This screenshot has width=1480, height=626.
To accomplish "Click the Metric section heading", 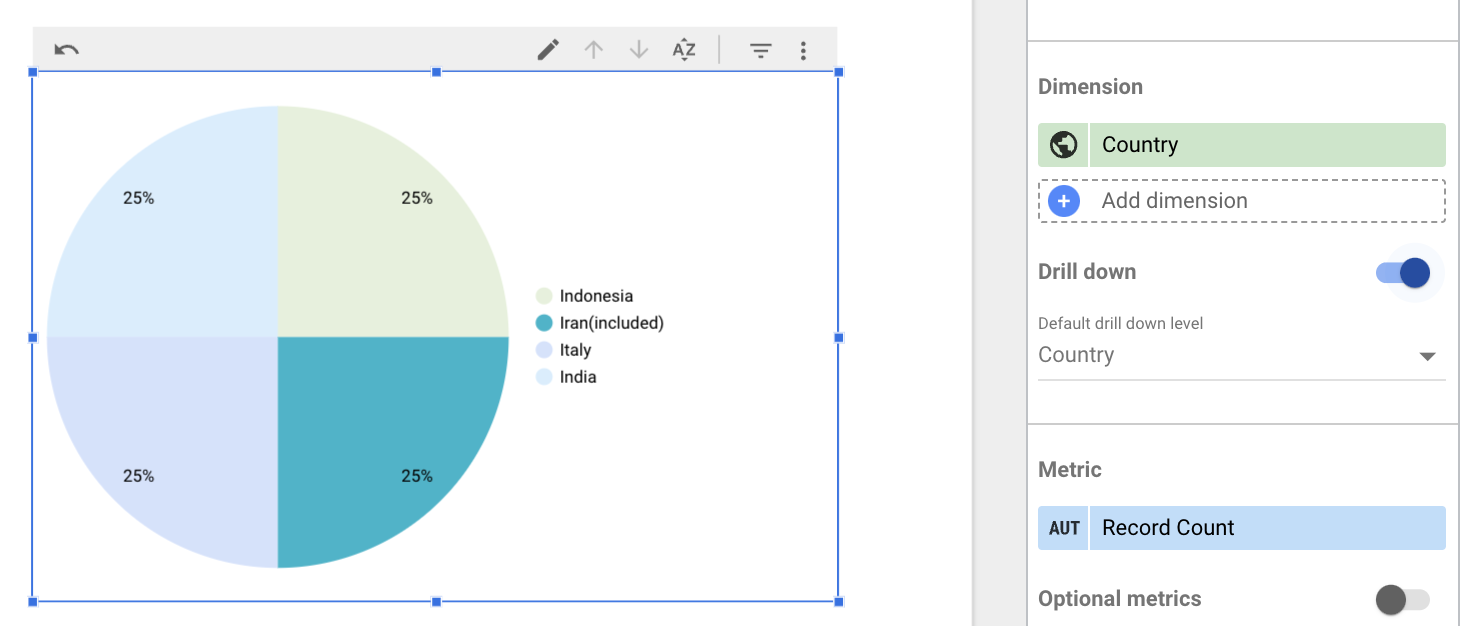I will click(1070, 470).
